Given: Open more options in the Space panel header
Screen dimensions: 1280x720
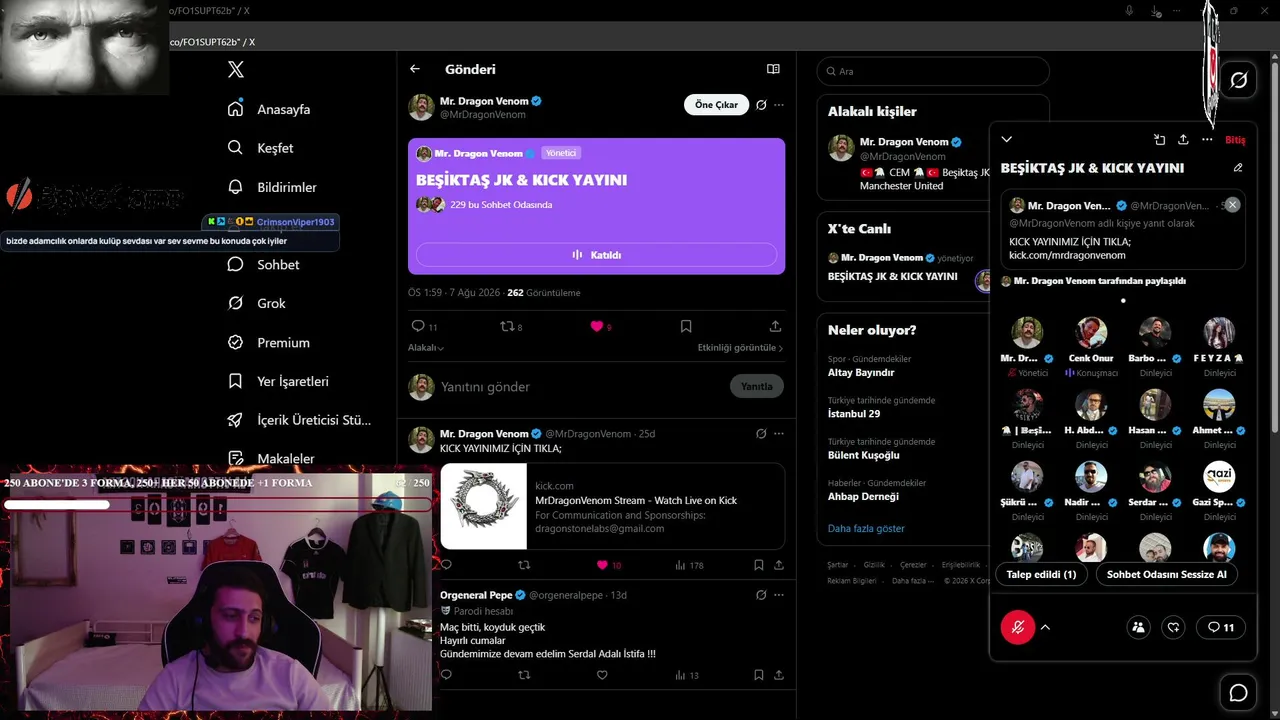Looking at the screenshot, I should point(1207,140).
